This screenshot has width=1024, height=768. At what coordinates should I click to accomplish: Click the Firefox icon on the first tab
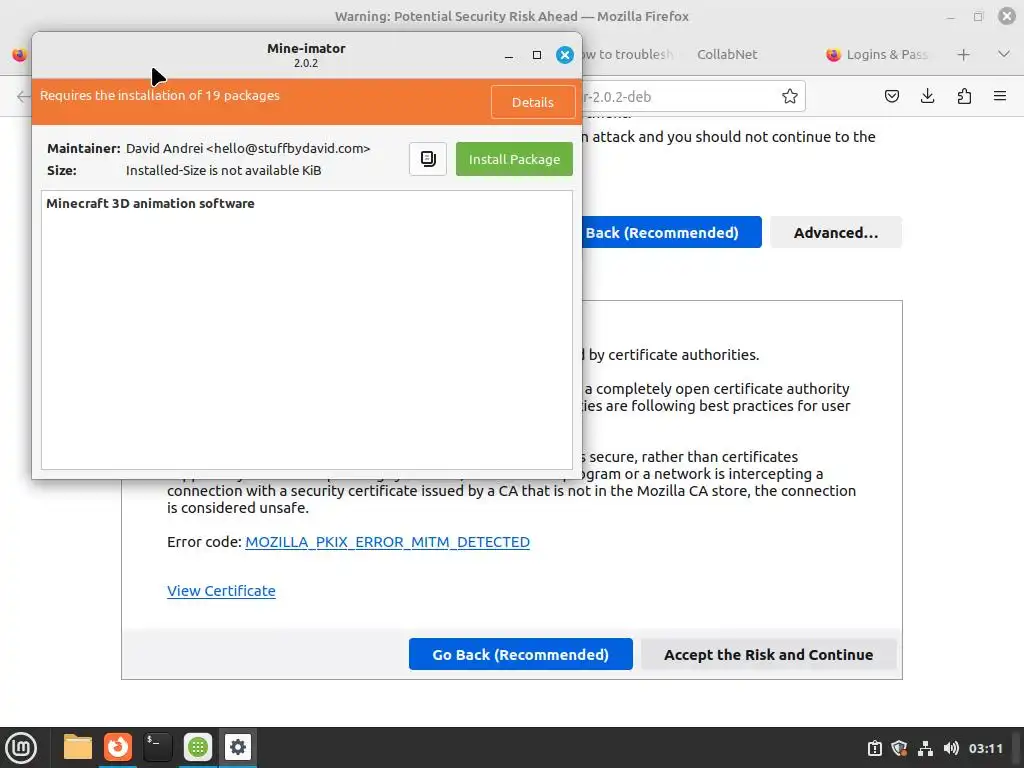(x=20, y=55)
